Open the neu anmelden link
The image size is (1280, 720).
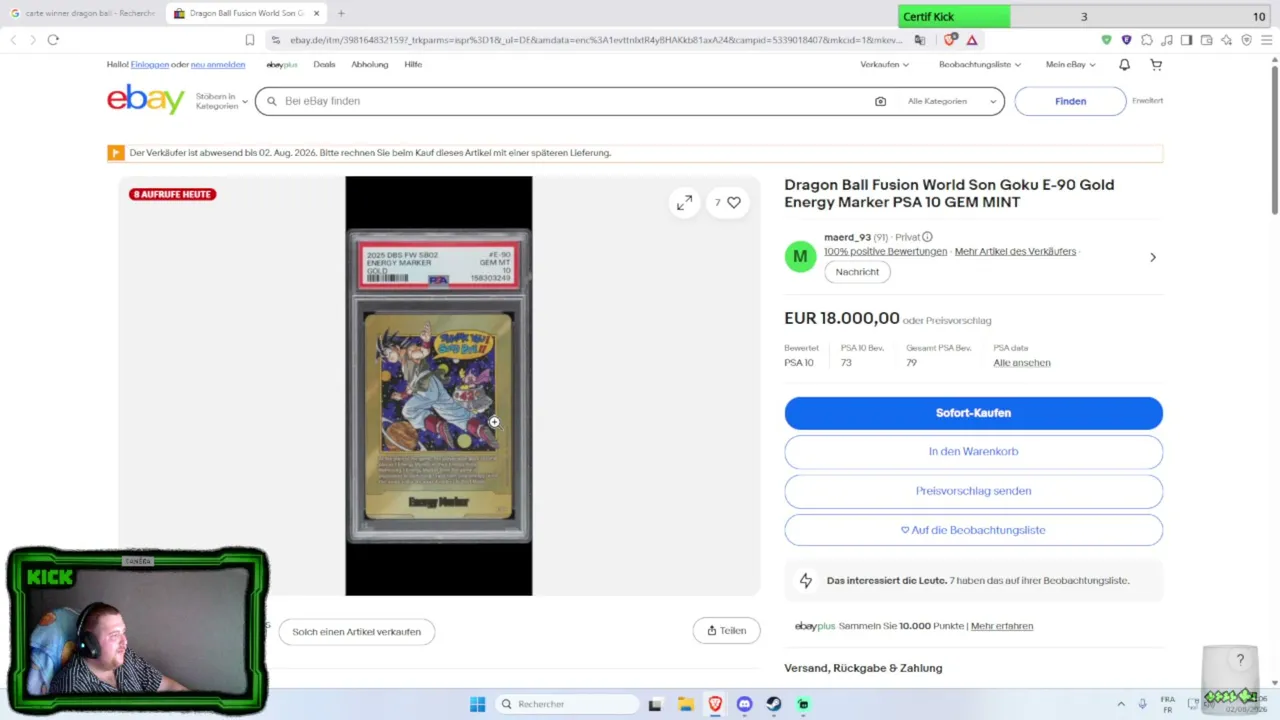[218, 64]
